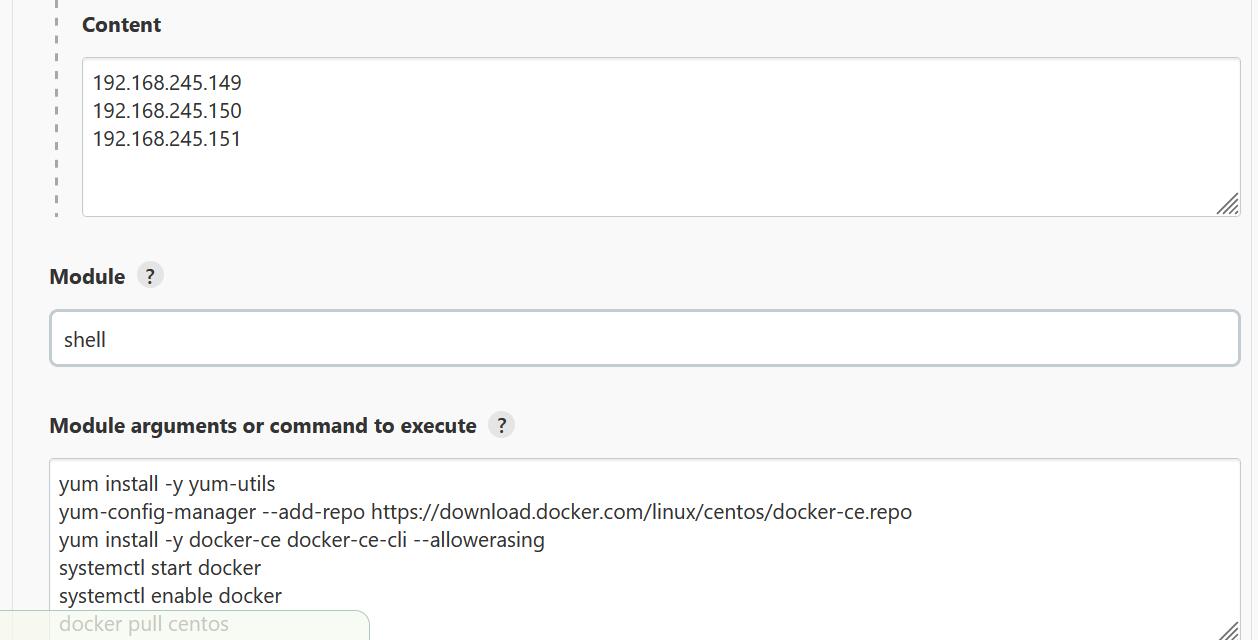Focus the Module field containing shell
This screenshot has width=1258, height=640.
coord(645,338)
